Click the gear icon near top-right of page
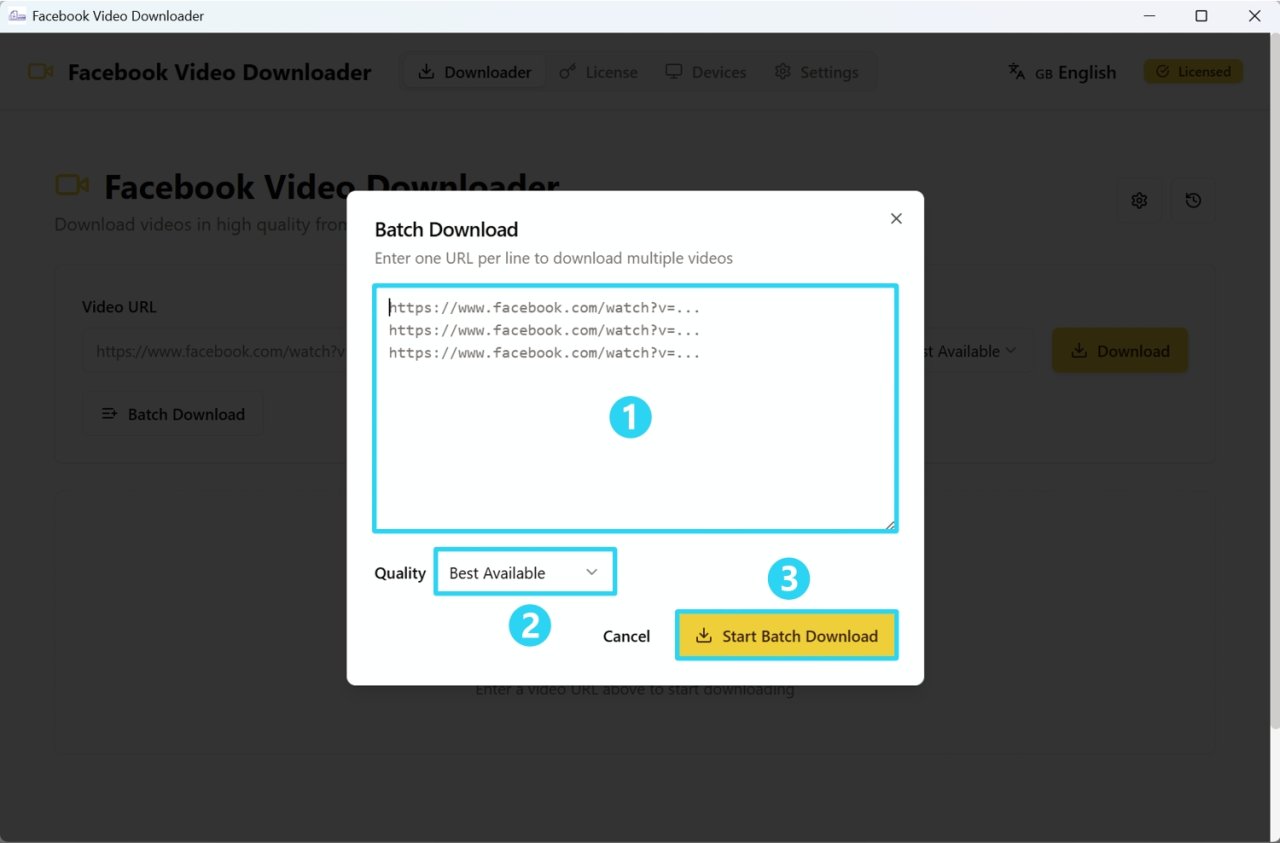 click(1139, 200)
